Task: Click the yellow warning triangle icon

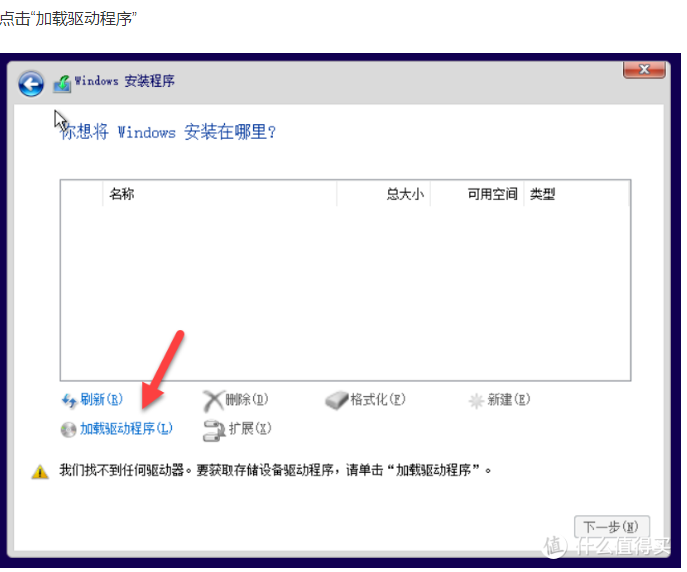Action: (40, 472)
